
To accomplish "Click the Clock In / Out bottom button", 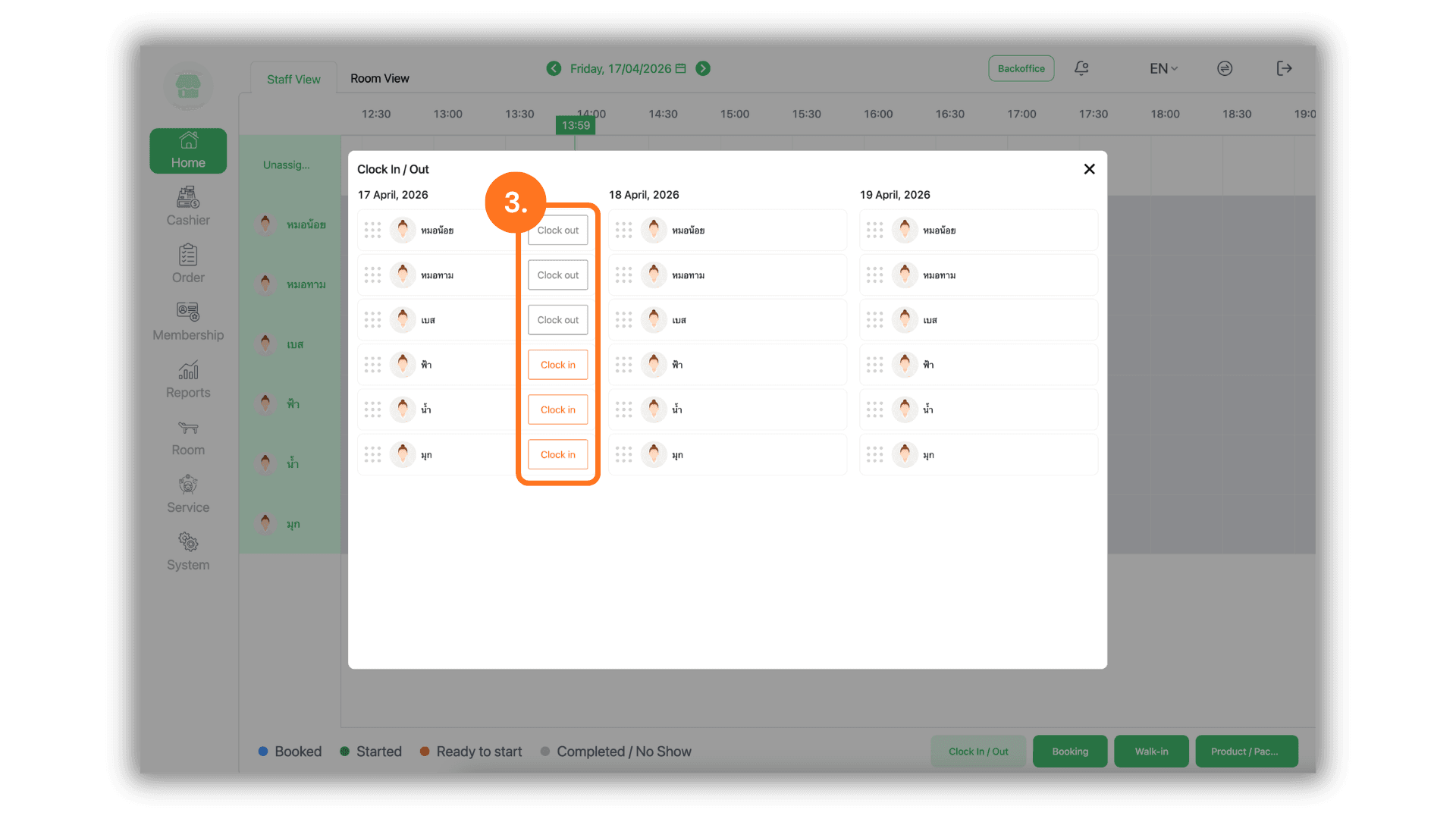I will click(x=978, y=752).
